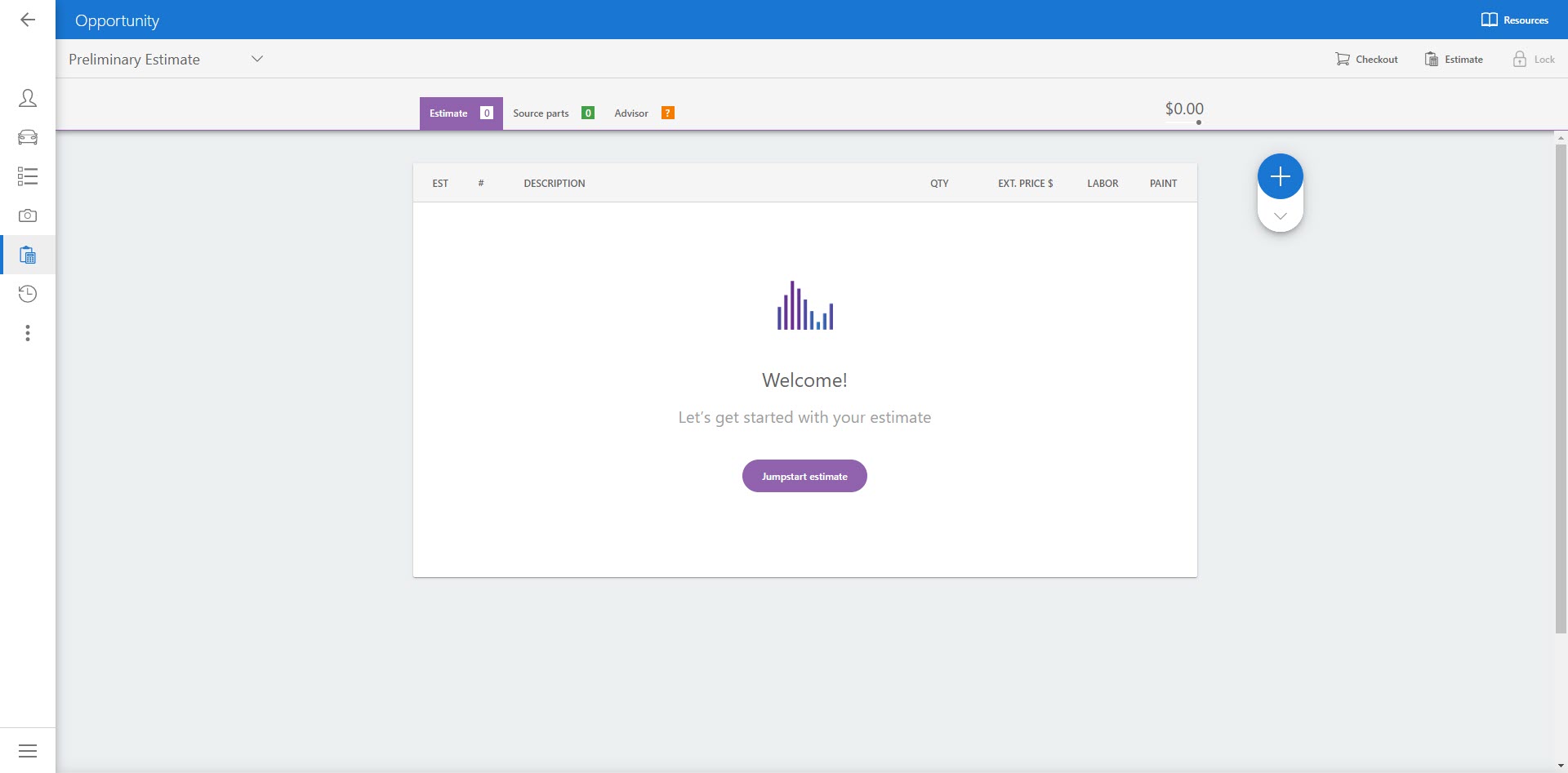Viewport: 1568px width, 773px height.
Task: Open the photos camera icon
Action: tap(28, 215)
